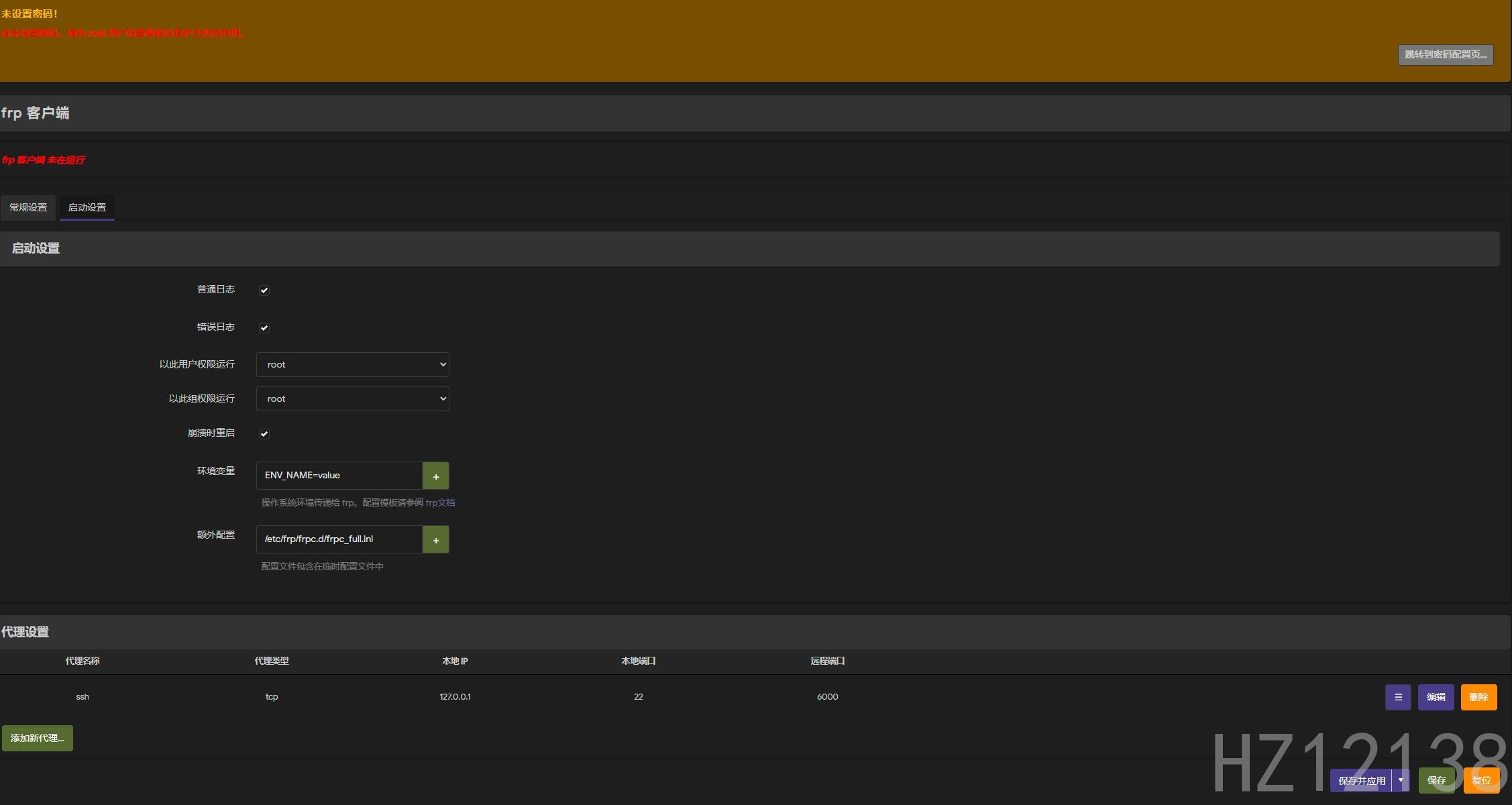Click the 保存并应用 button

coord(1361,780)
